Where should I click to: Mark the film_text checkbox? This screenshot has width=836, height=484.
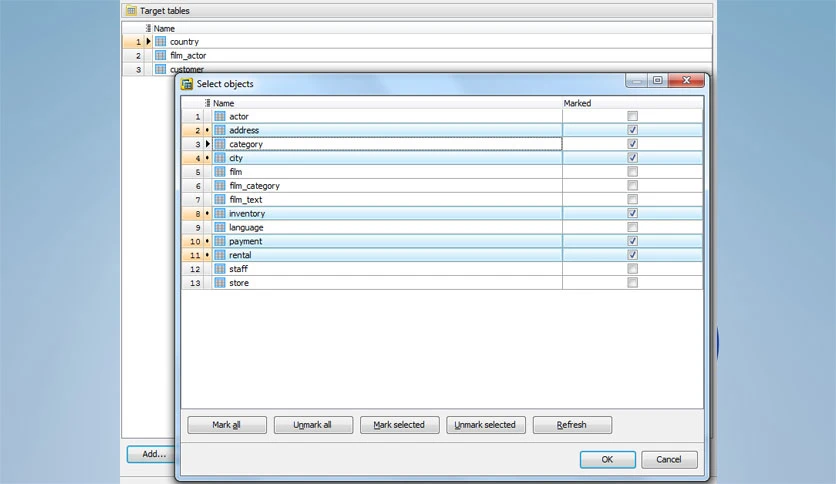[632, 199]
